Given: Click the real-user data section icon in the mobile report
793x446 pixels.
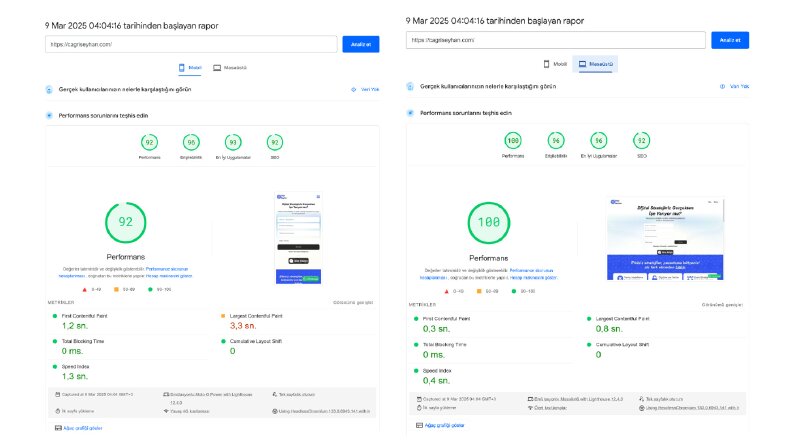Looking at the screenshot, I should tap(49, 90).
